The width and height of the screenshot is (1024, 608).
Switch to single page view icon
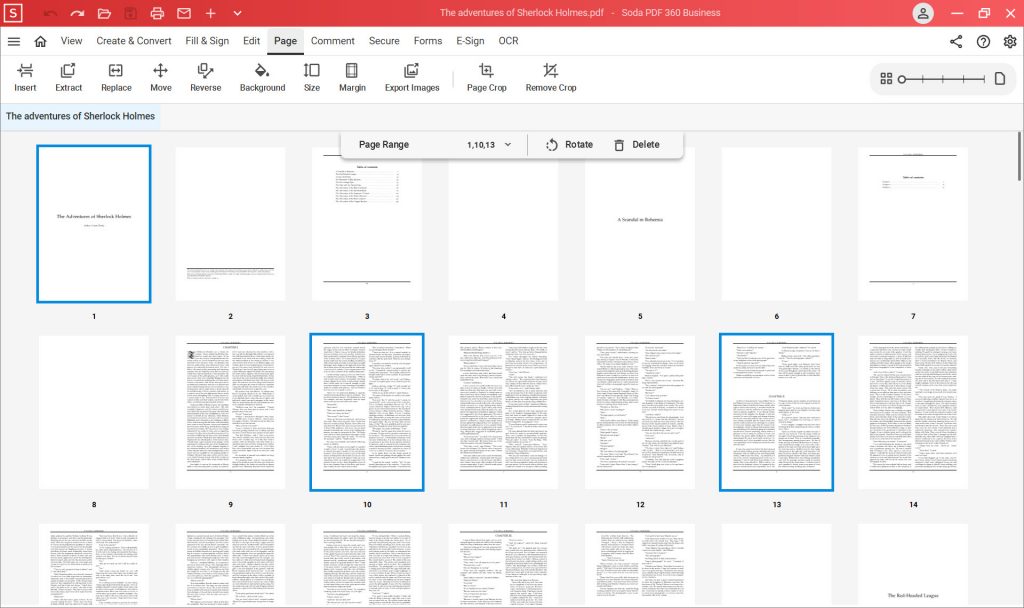coord(1000,79)
